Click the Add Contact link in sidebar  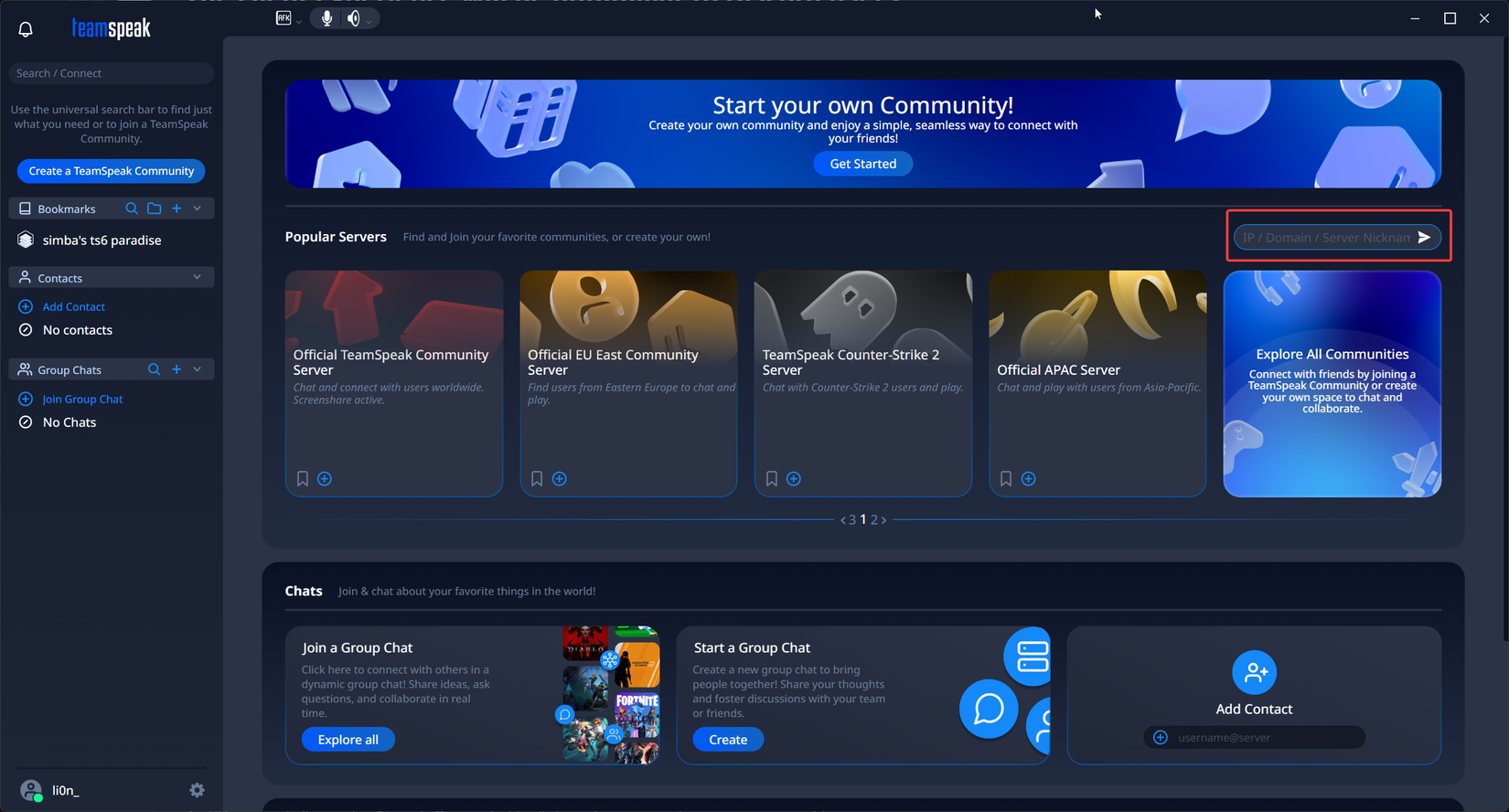pyautogui.click(x=73, y=306)
